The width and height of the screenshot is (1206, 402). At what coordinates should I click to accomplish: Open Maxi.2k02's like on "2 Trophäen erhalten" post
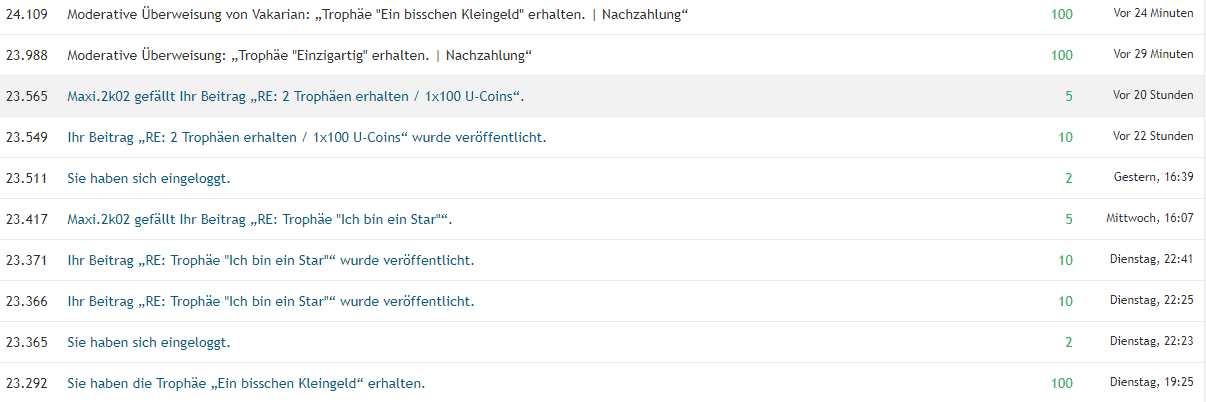point(295,96)
